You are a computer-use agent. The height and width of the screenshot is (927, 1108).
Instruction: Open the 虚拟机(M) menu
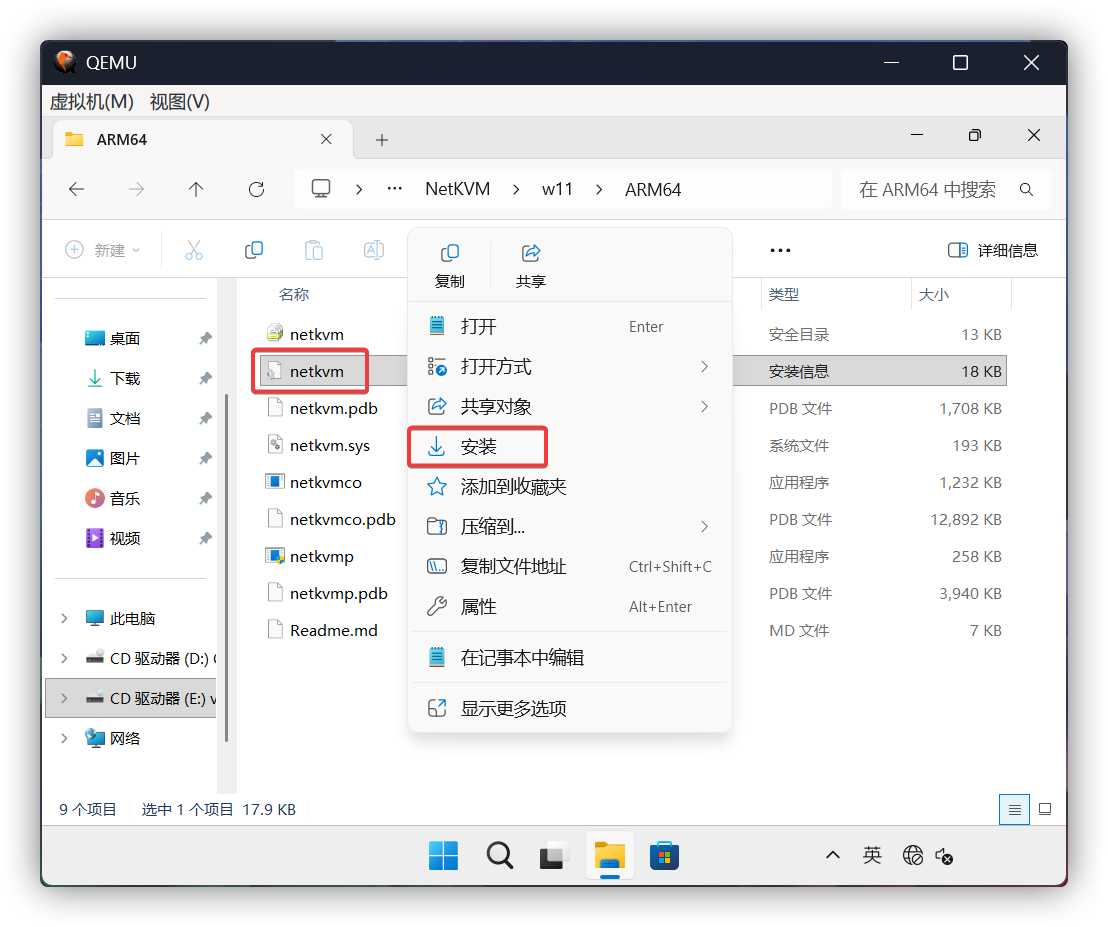(x=91, y=101)
